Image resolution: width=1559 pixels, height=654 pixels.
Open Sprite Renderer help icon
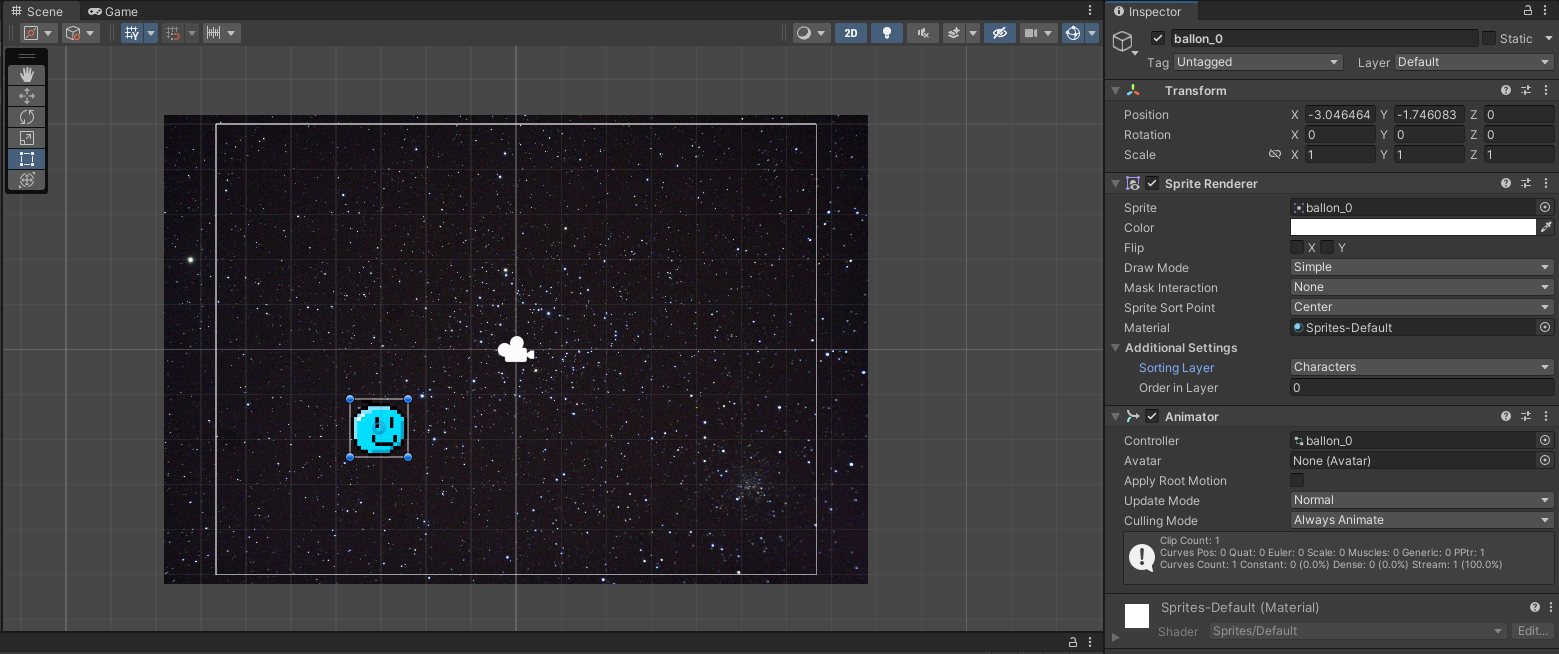point(1506,183)
